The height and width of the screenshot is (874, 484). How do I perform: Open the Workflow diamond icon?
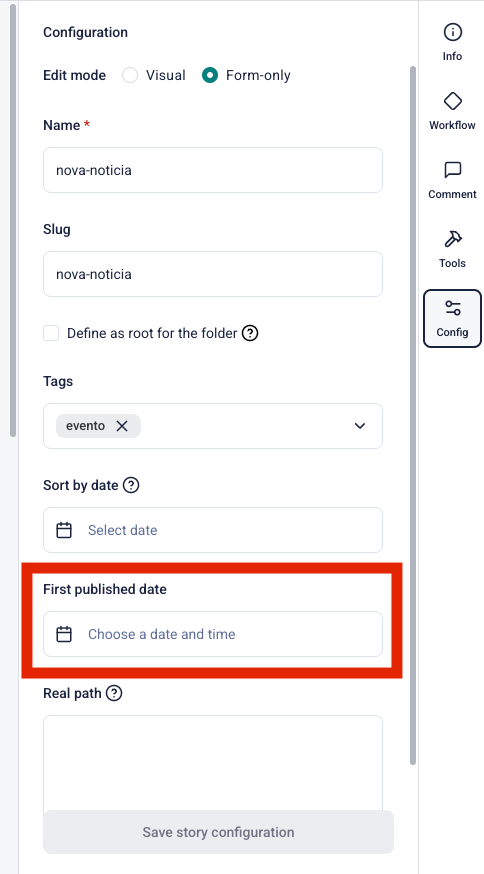[452, 101]
